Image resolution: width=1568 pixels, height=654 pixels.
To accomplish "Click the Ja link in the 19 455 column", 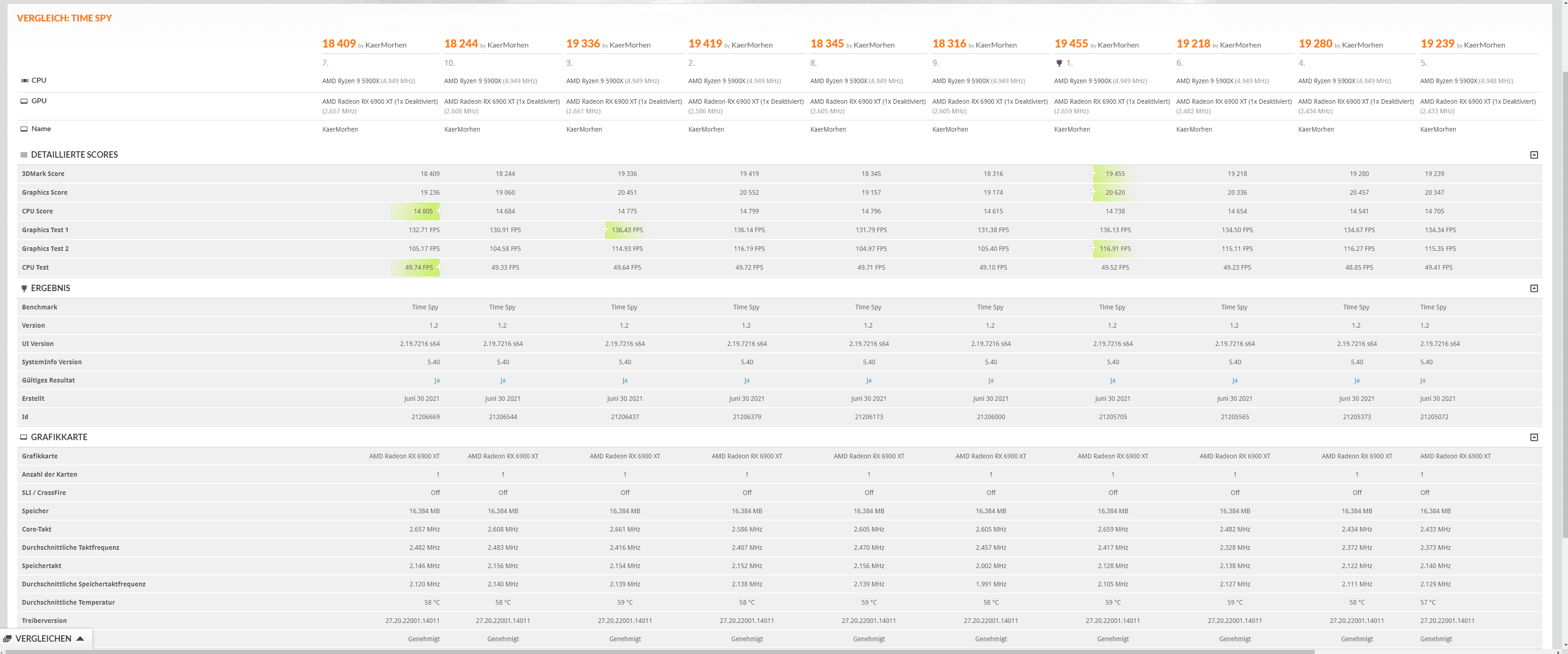I will 1113,381.
